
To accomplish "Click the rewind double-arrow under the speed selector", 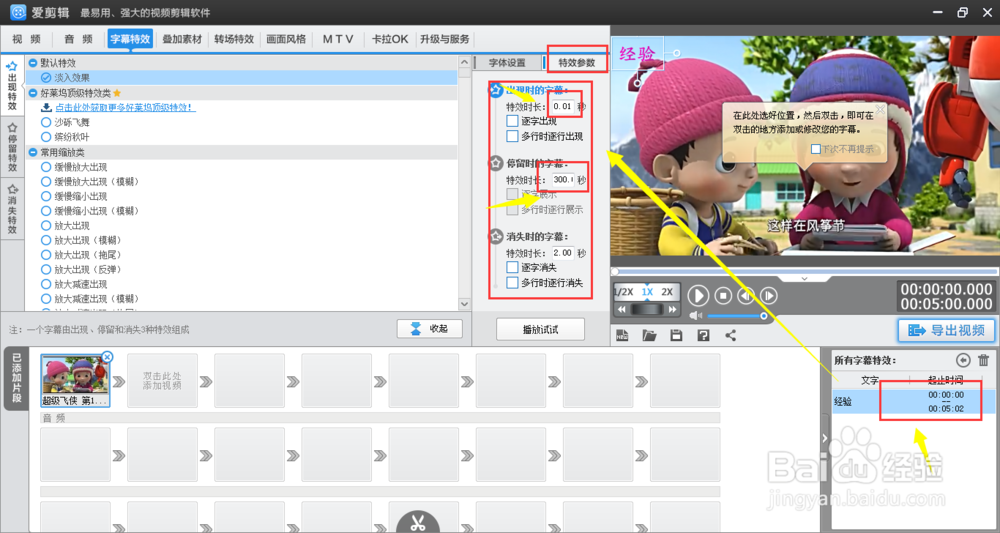I will 622,309.
